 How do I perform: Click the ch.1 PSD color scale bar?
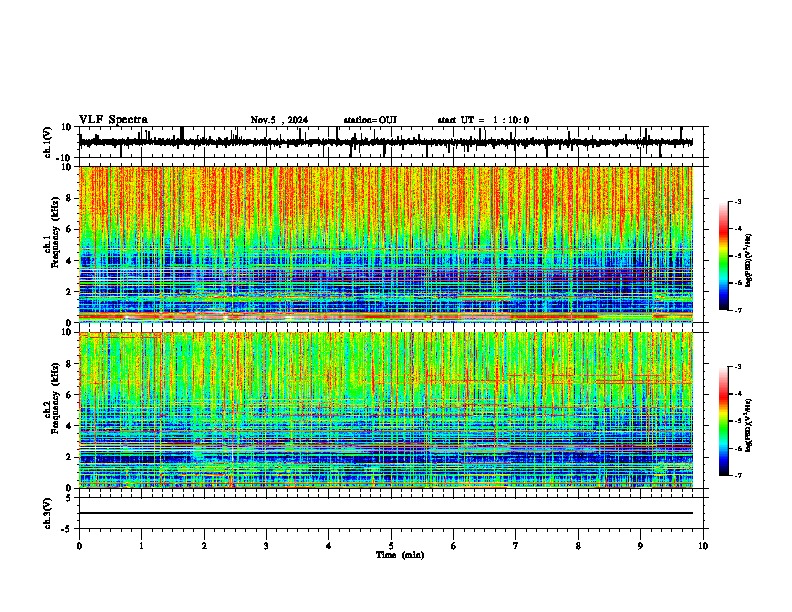tap(724, 256)
